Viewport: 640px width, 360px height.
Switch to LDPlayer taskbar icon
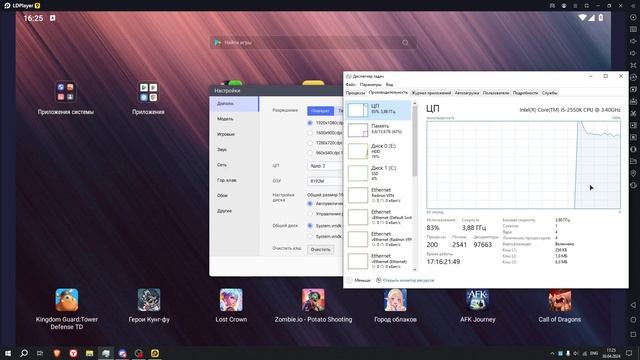click(x=155, y=353)
